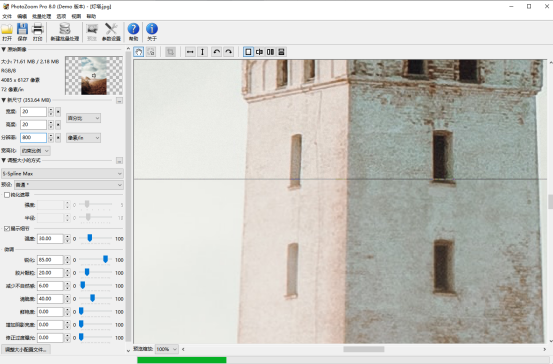Flip the image vertically
This screenshot has height=364, width=553.
[x=202, y=52]
